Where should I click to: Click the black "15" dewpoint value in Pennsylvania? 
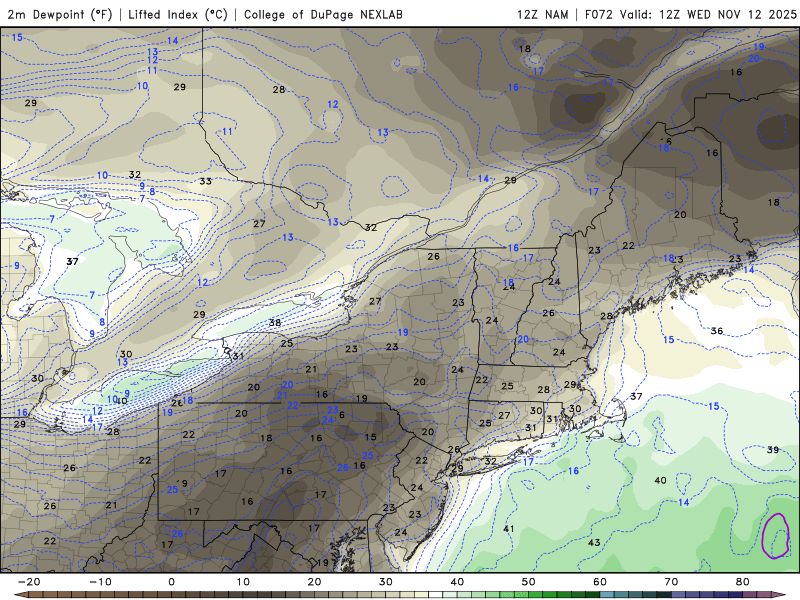click(370, 437)
